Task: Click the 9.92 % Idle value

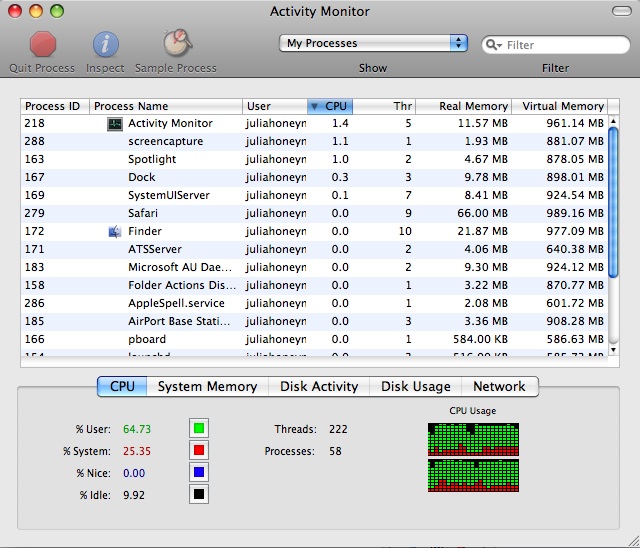Action: coord(134,495)
